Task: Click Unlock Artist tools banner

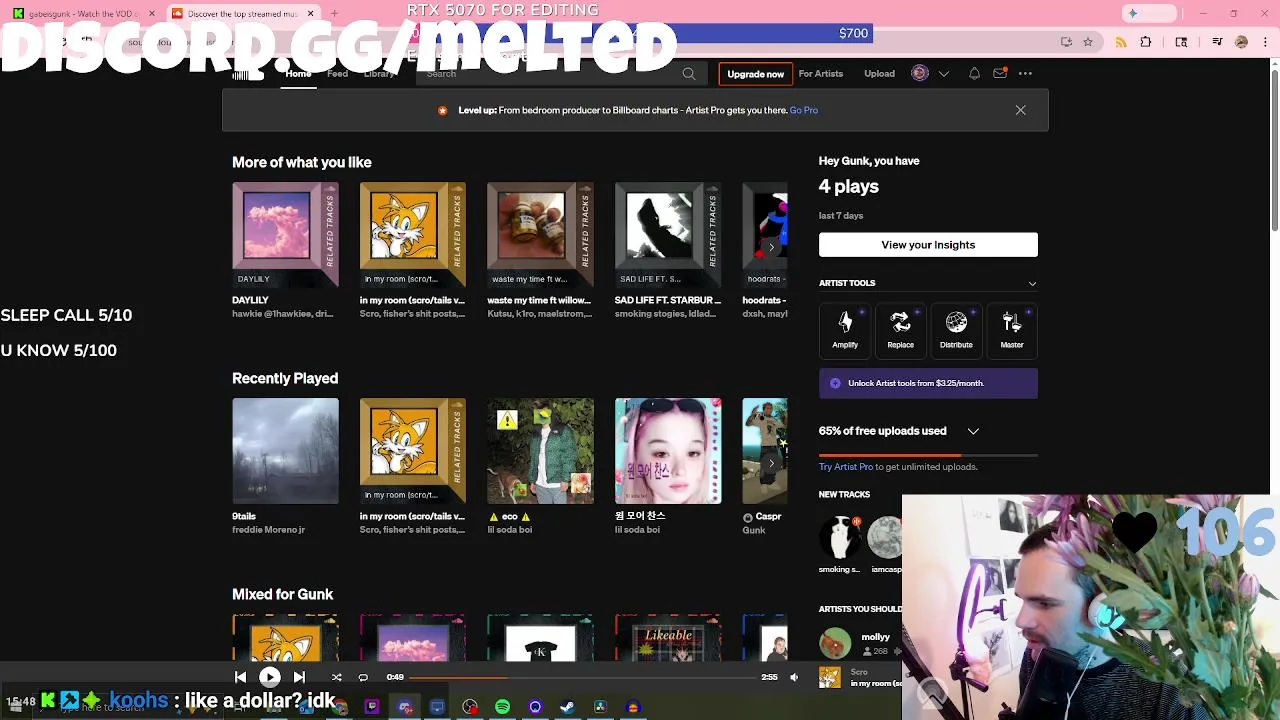Action: [x=928, y=383]
